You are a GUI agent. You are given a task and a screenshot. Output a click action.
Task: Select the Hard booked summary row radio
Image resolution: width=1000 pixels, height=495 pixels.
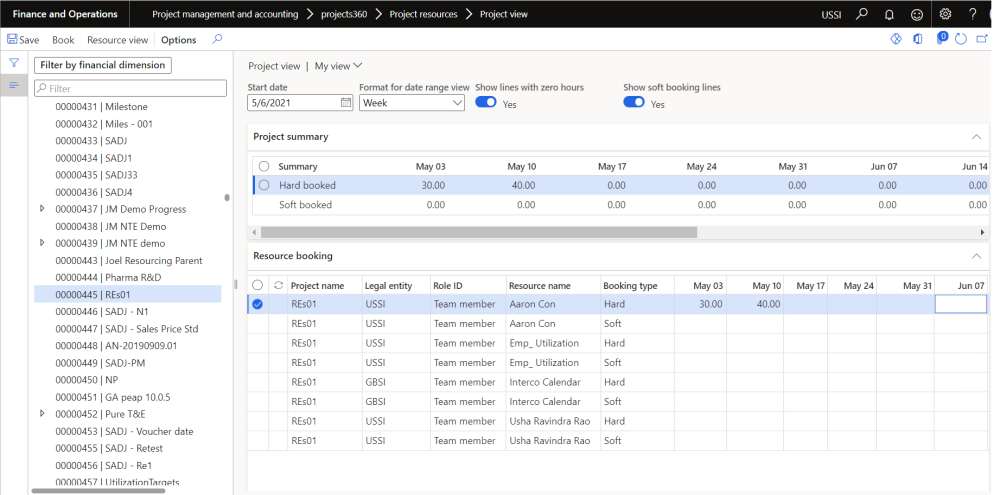(x=264, y=185)
